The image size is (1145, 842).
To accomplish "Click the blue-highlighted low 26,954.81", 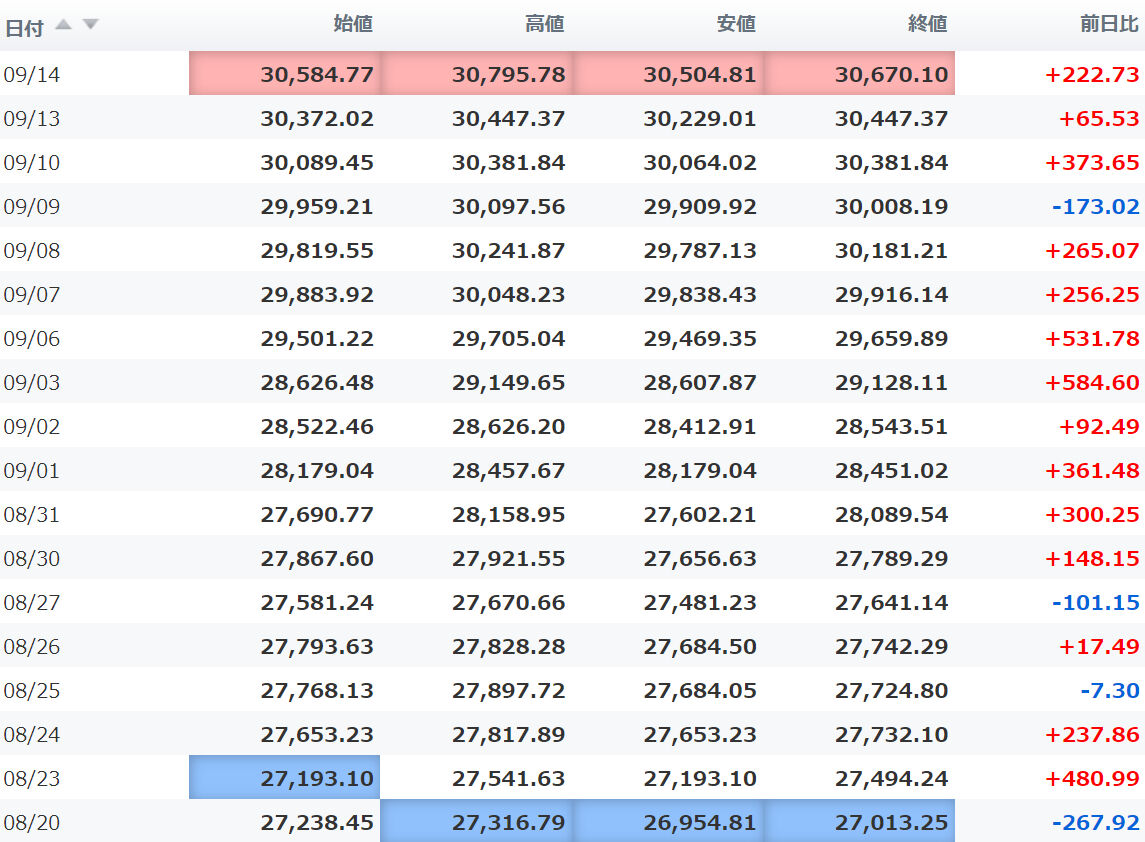I will 700,822.
